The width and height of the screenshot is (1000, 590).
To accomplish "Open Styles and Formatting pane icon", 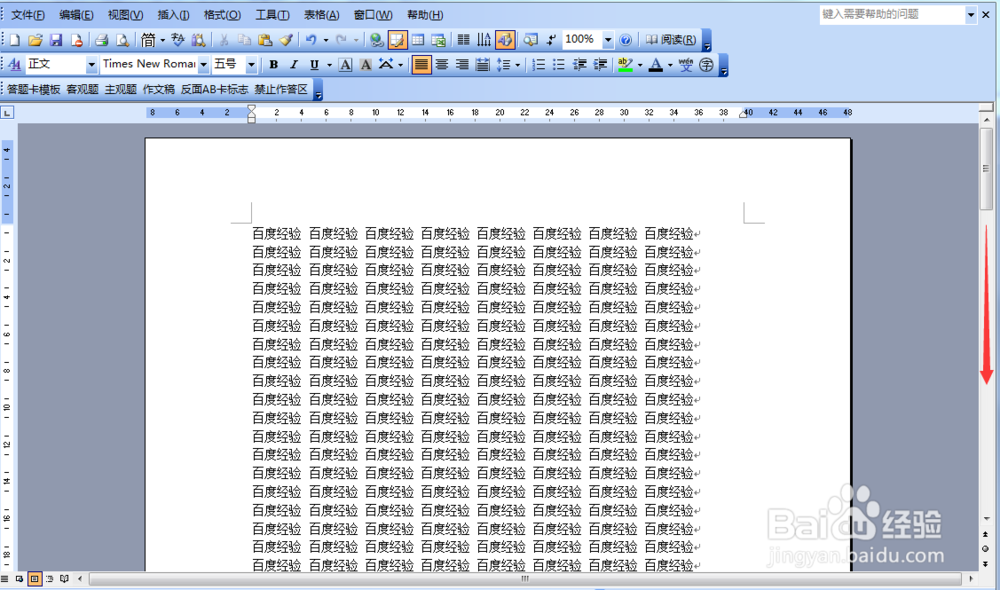I will 15,64.
